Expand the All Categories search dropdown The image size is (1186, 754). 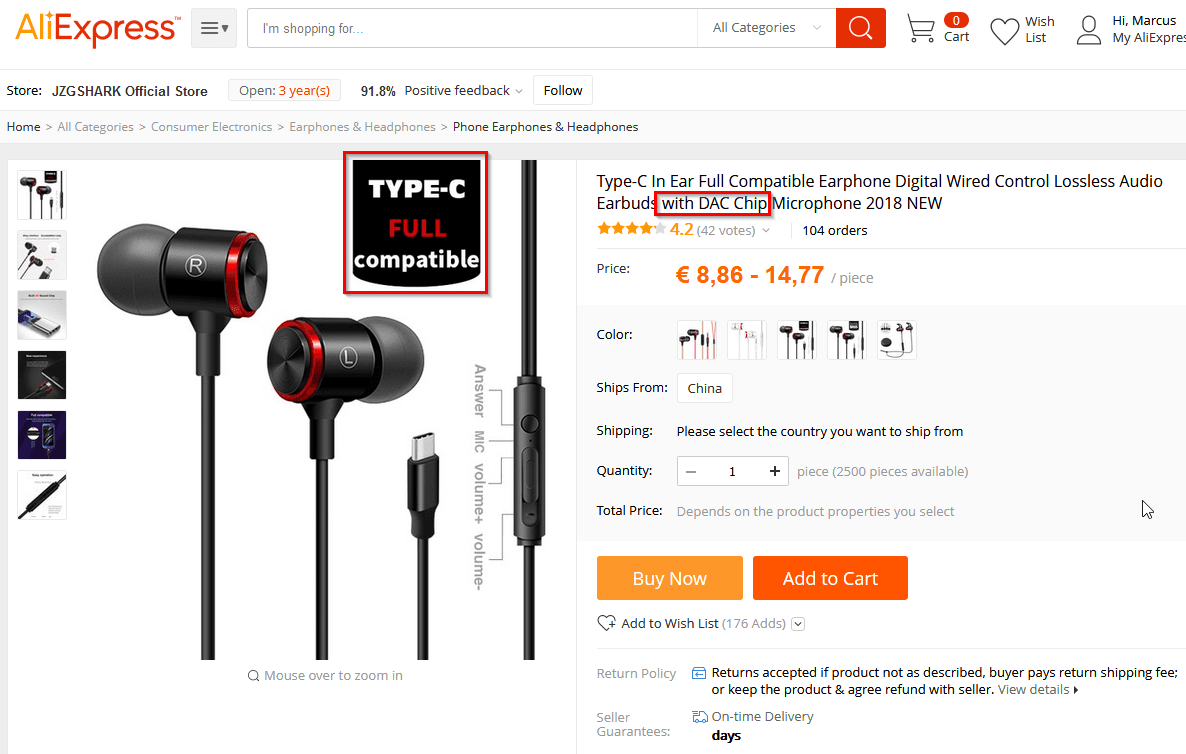pyautogui.click(x=766, y=28)
